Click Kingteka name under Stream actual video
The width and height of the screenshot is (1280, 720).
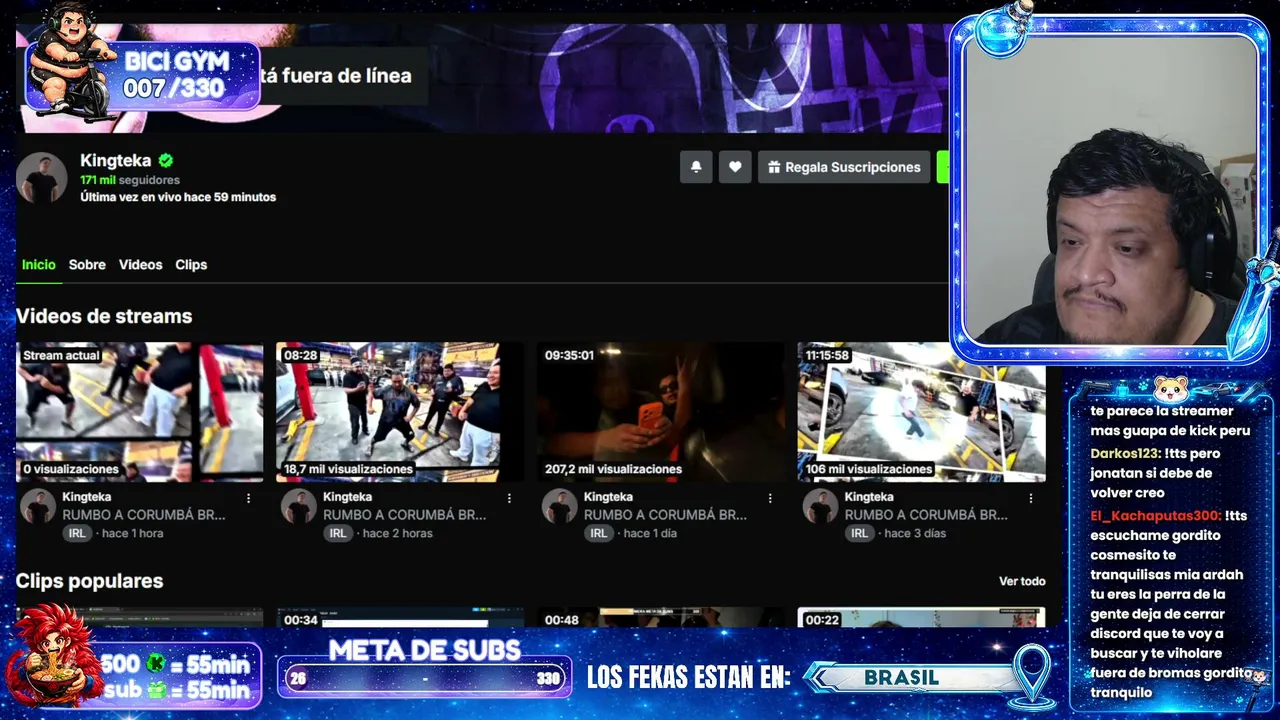(86, 497)
